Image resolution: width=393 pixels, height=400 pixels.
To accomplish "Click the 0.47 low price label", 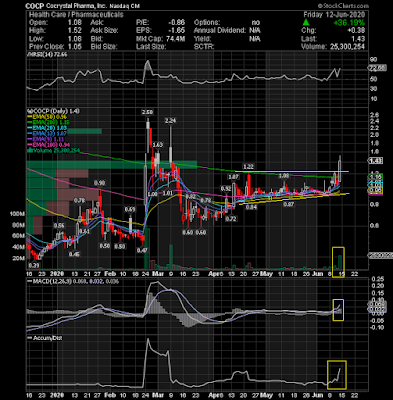I will coord(142,250).
